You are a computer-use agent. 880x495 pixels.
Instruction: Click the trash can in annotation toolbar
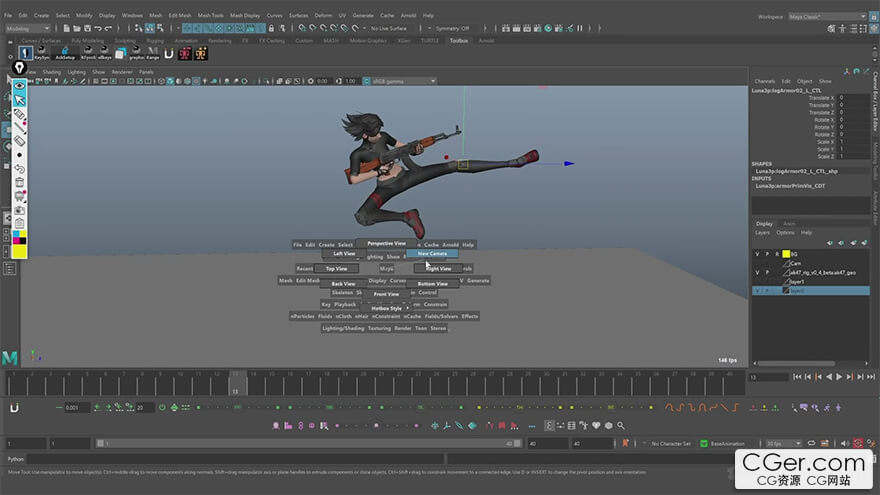(x=20, y=182)
